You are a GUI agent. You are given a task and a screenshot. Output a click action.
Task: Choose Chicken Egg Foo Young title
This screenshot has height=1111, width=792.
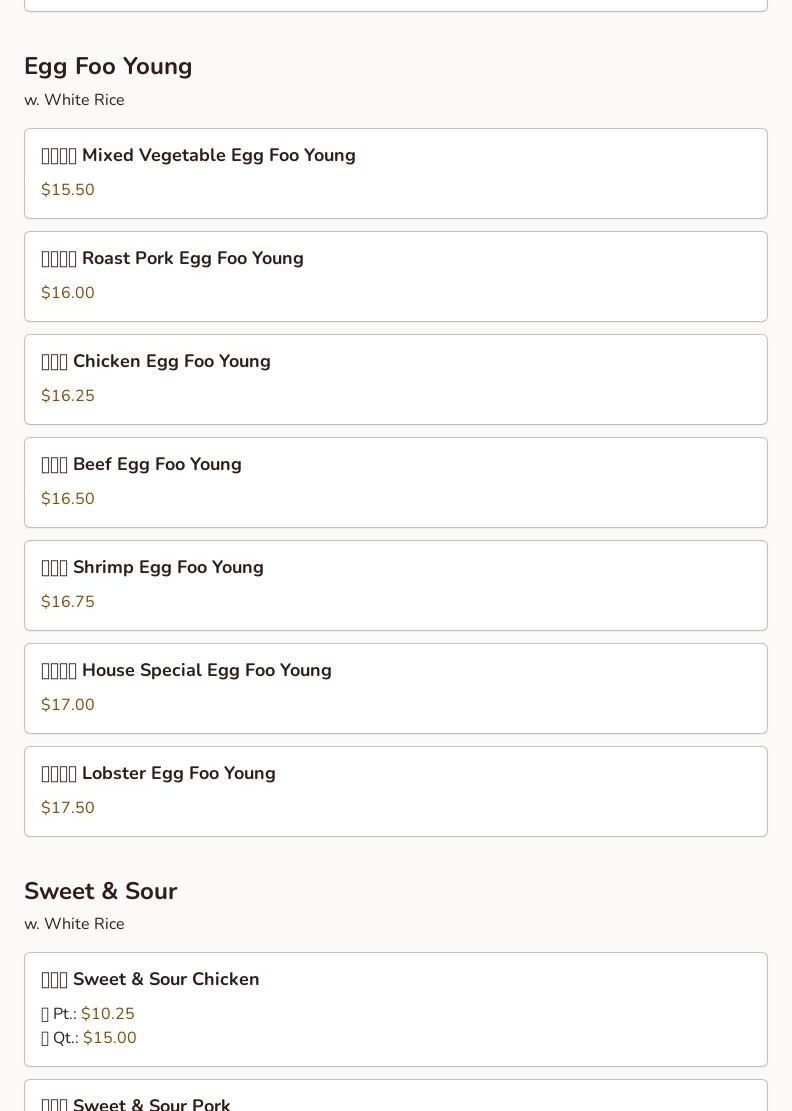pyautogui.click(x=171, y=361)
